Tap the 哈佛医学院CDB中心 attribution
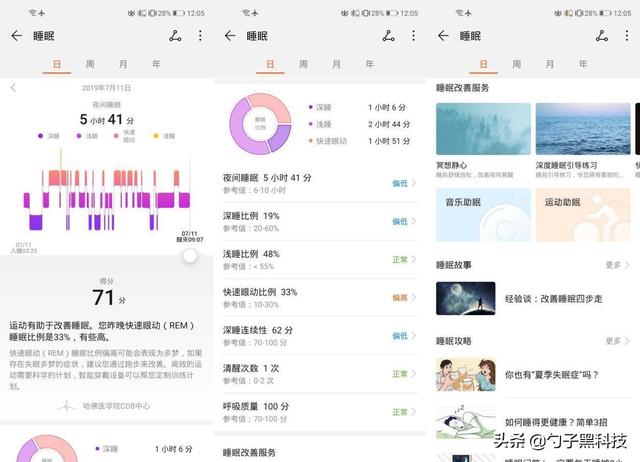 click(x=106, y=406)
